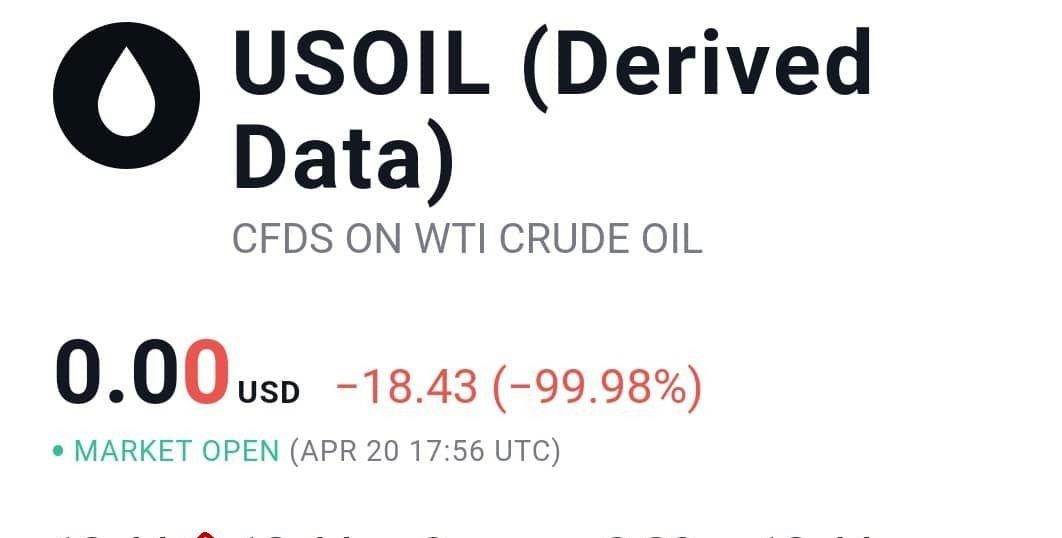1062x538 pixels.
Task: Click the black oil drop logo
Action: pos(127,96)
